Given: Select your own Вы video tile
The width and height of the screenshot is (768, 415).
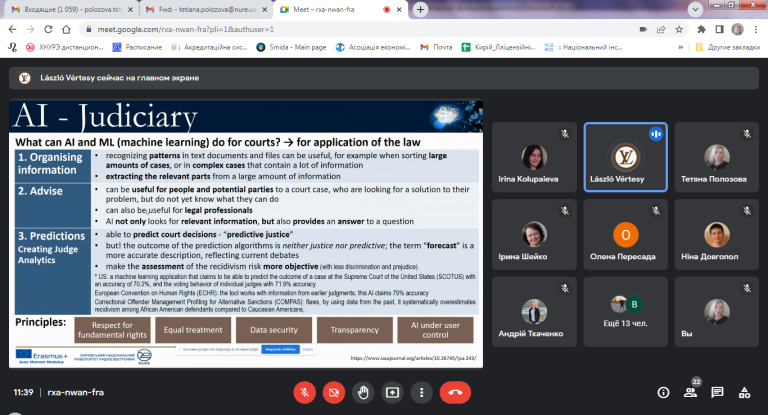Looking at the screenshot, I should 717,312.
